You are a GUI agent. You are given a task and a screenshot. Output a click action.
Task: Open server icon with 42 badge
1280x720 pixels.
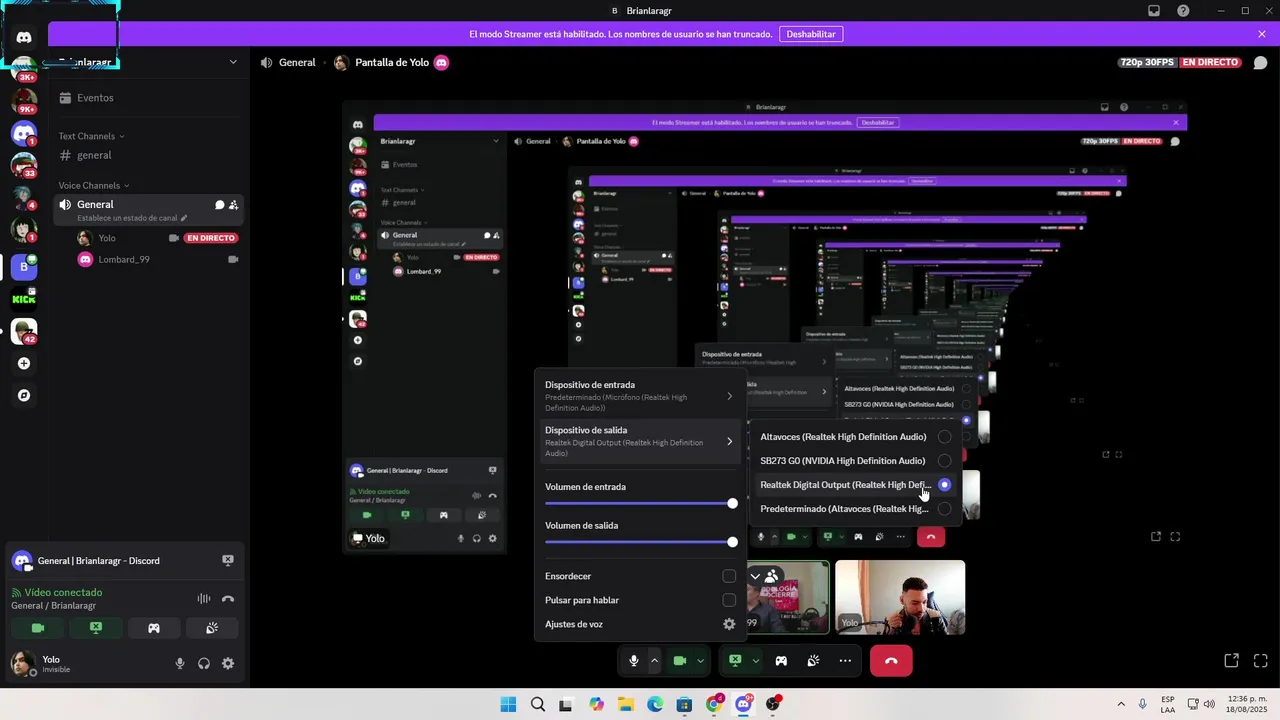point(24,331)
